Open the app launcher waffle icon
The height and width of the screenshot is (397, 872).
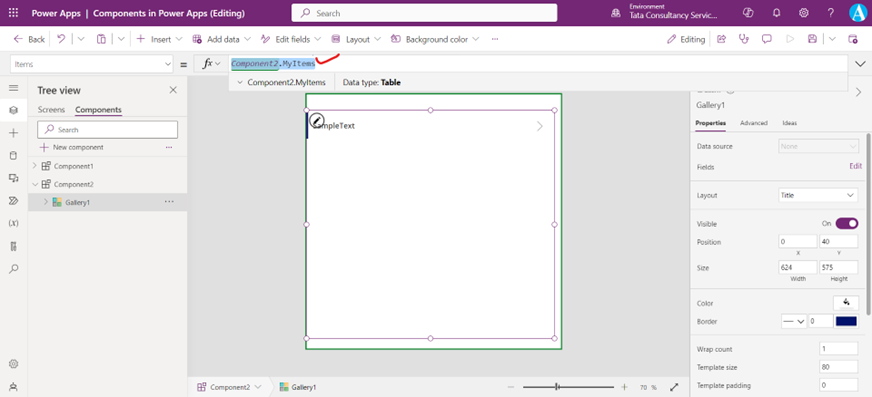pyautogui.click(x=14, y=13)
